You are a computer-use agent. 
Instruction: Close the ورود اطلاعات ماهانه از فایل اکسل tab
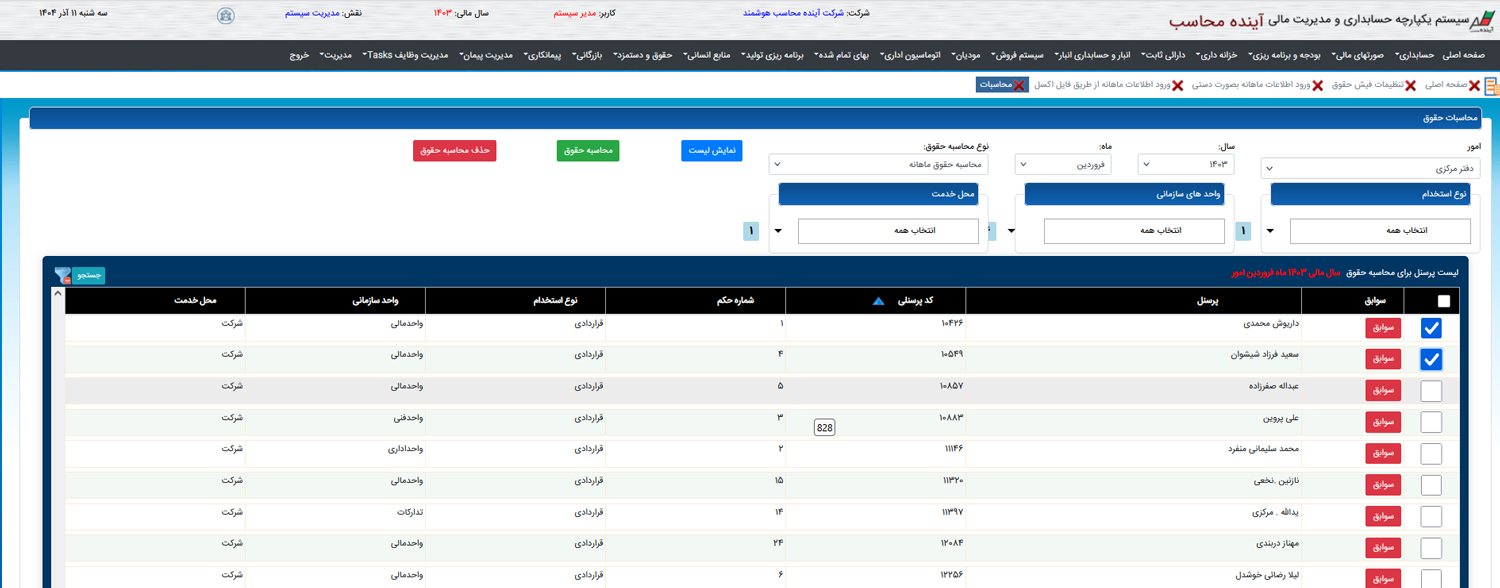(x=1177, y=86)
